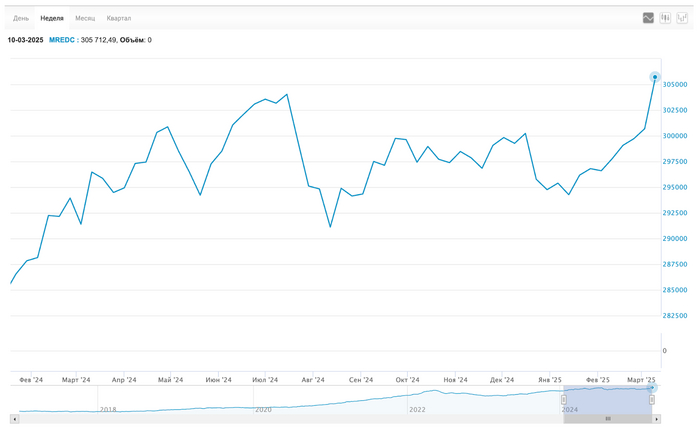Click the navigator's right range handle

(x=652, y=400)
